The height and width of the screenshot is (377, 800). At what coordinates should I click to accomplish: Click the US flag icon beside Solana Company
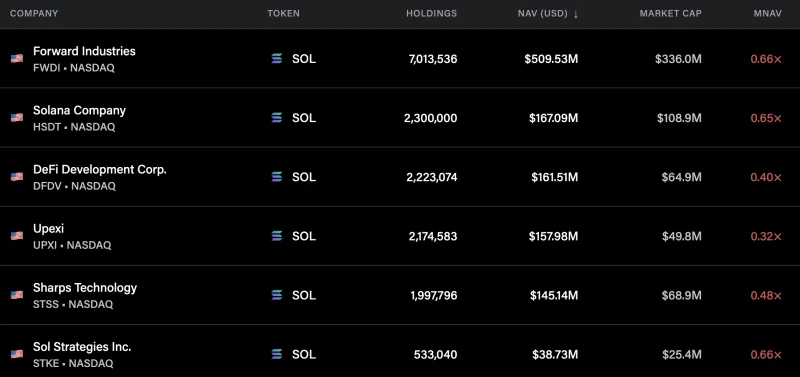17,118
